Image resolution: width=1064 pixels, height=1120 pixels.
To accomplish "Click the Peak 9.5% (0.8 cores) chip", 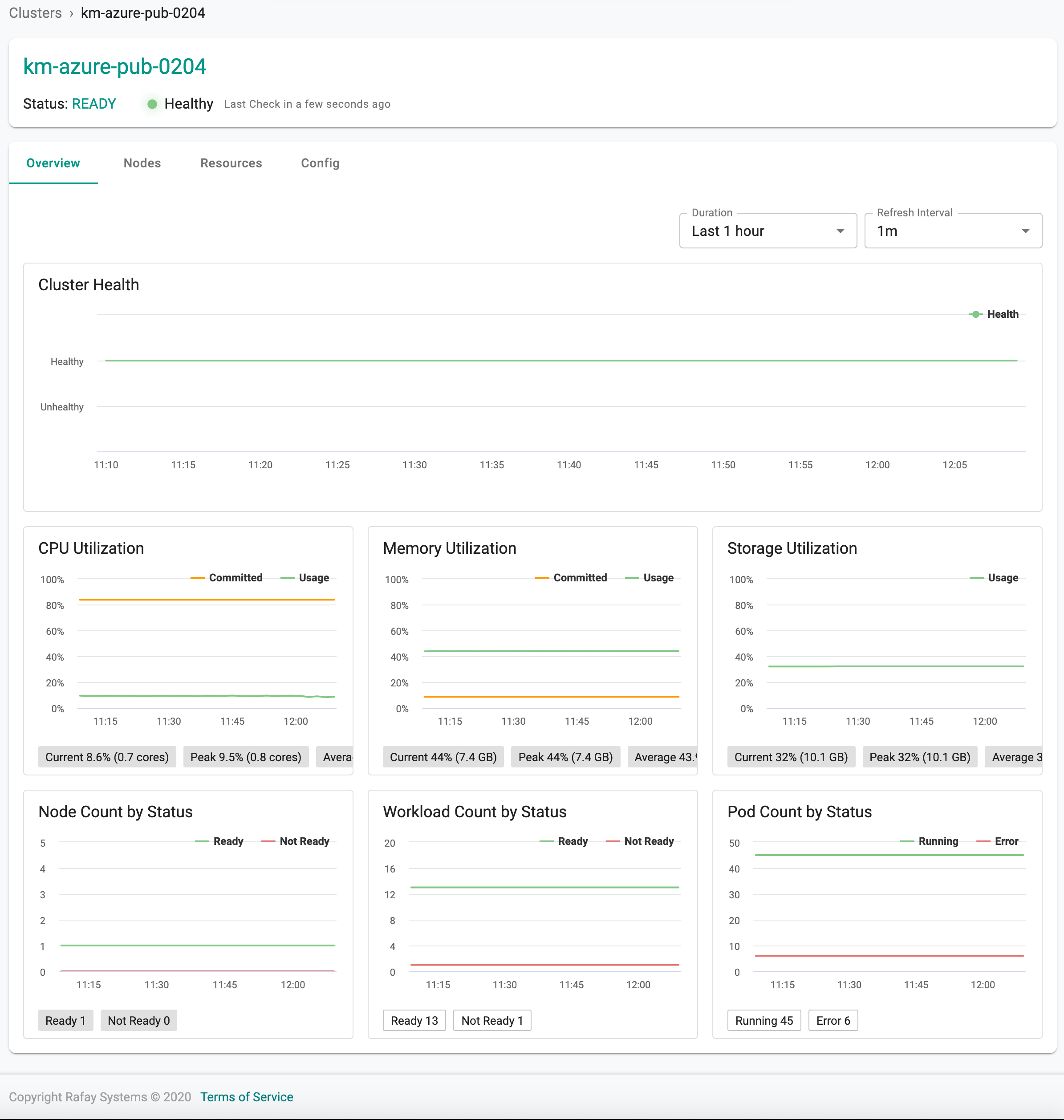I will 246,757.
